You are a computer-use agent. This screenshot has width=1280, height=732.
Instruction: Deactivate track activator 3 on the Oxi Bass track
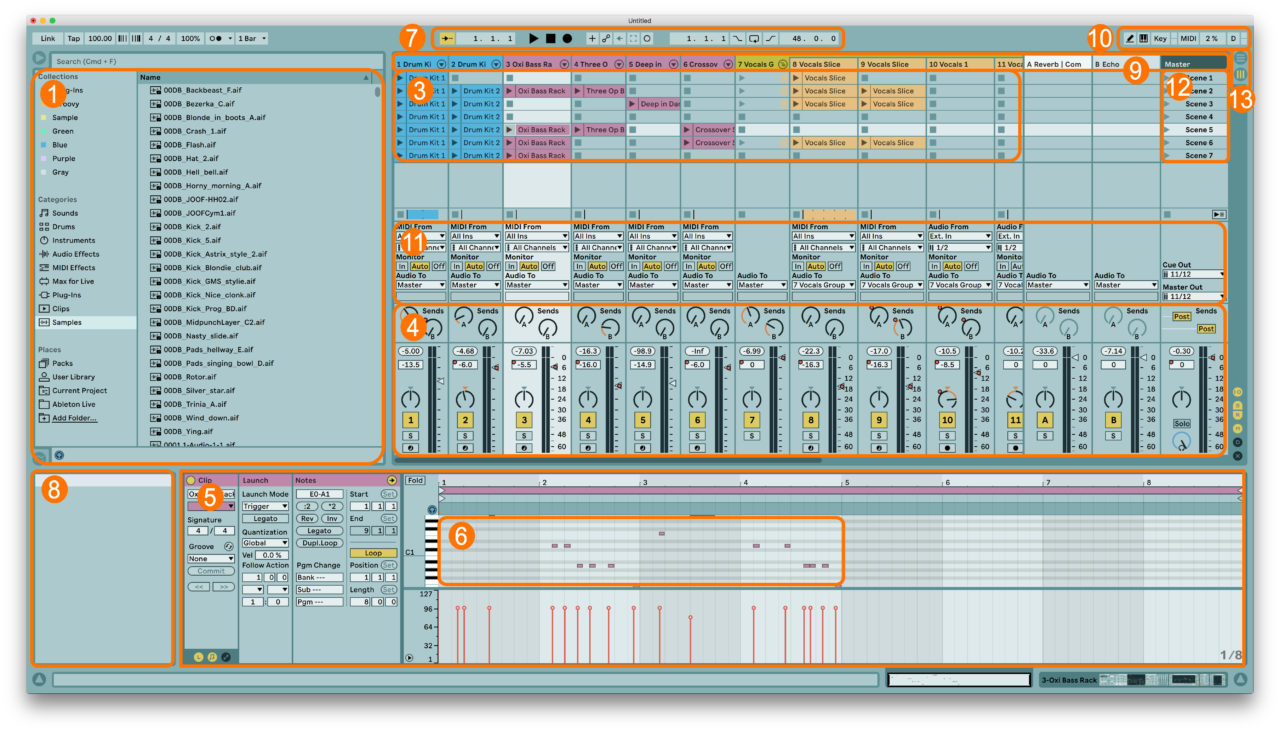tap(523, 419)
